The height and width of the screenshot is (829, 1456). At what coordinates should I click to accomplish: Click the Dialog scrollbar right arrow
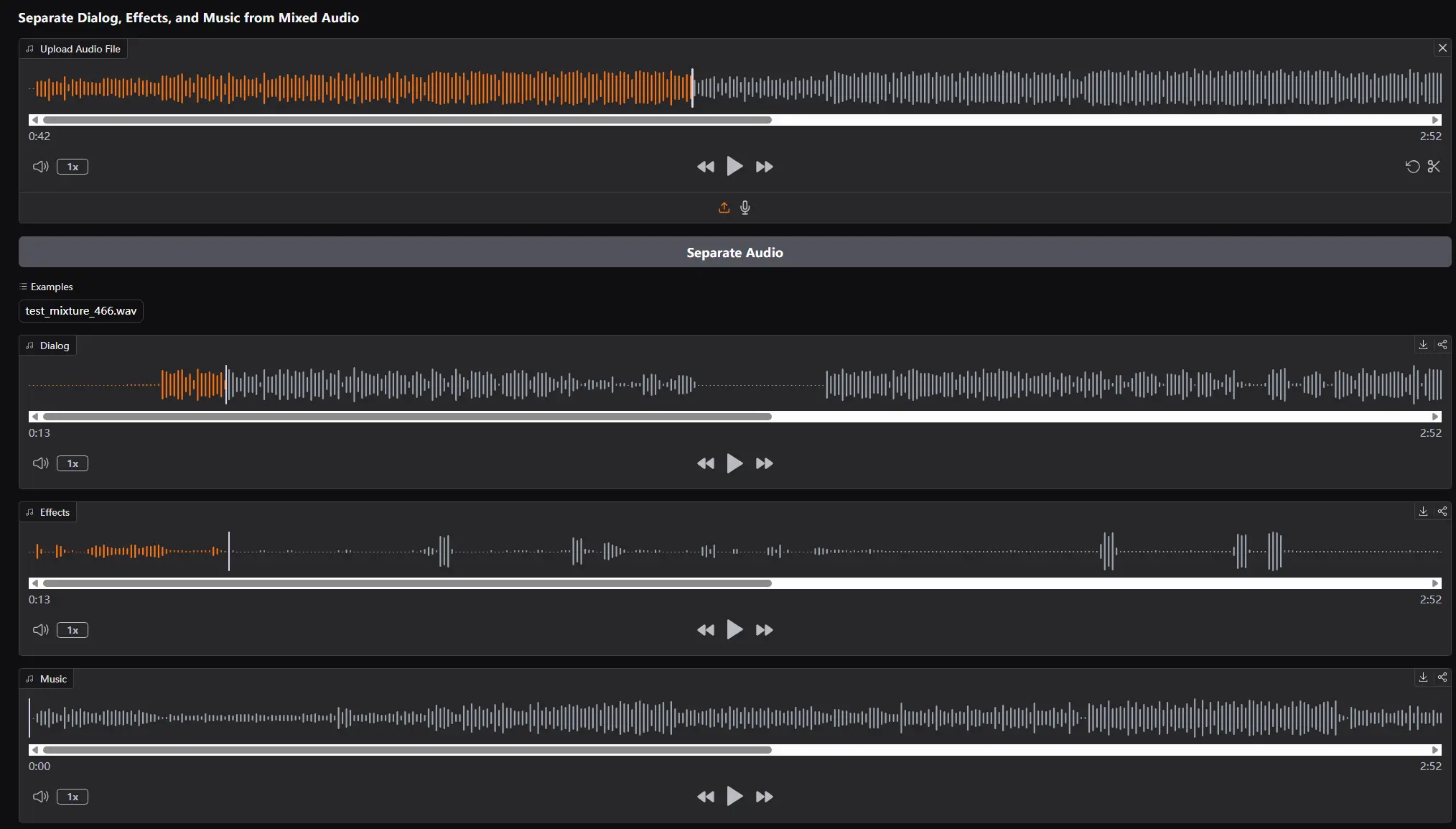point(1436,417)
